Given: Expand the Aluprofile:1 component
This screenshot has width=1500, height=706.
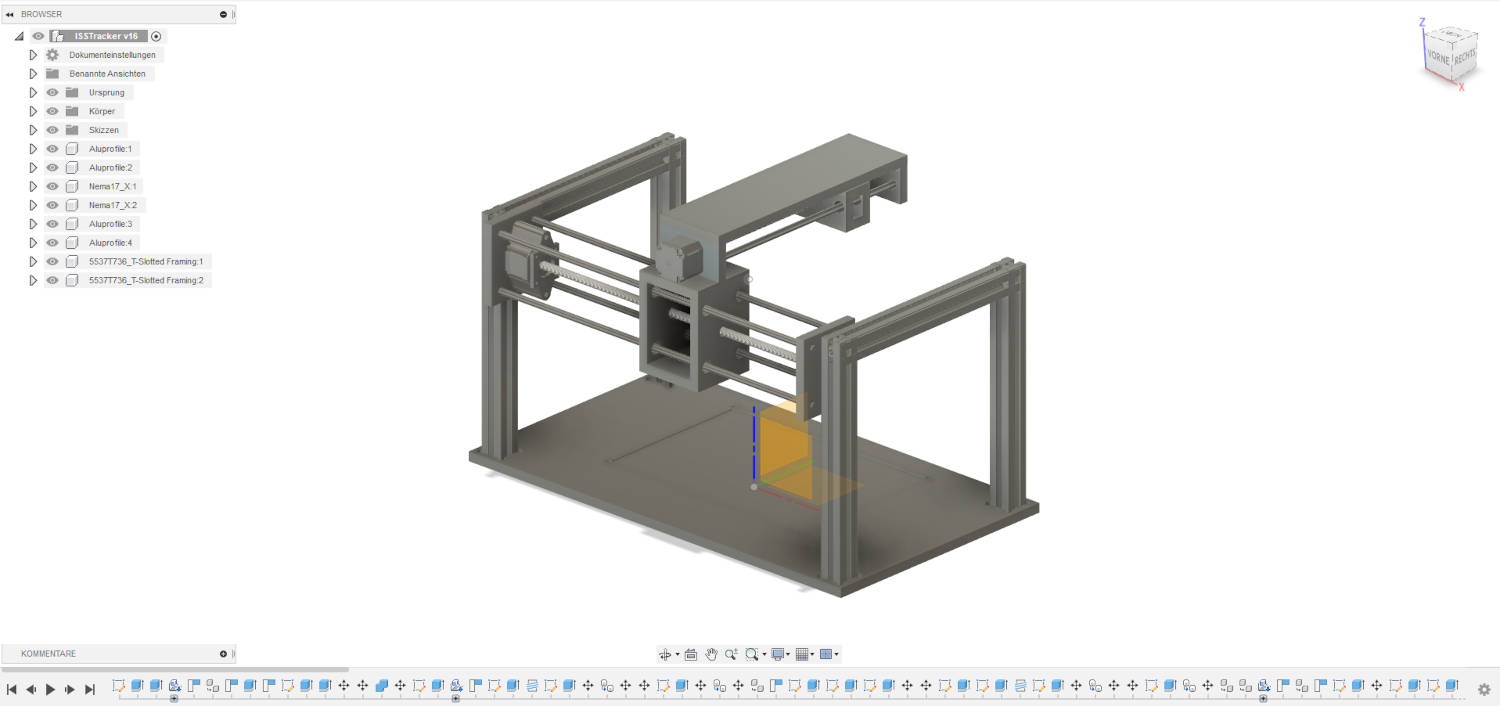Looking at the screenshot, I should tap(33, 149).
